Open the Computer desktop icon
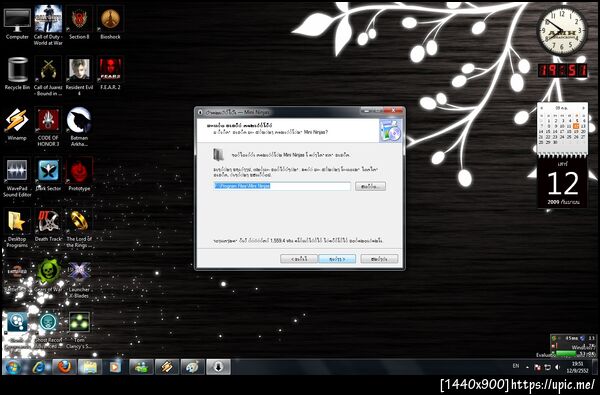 pos(17,23)
